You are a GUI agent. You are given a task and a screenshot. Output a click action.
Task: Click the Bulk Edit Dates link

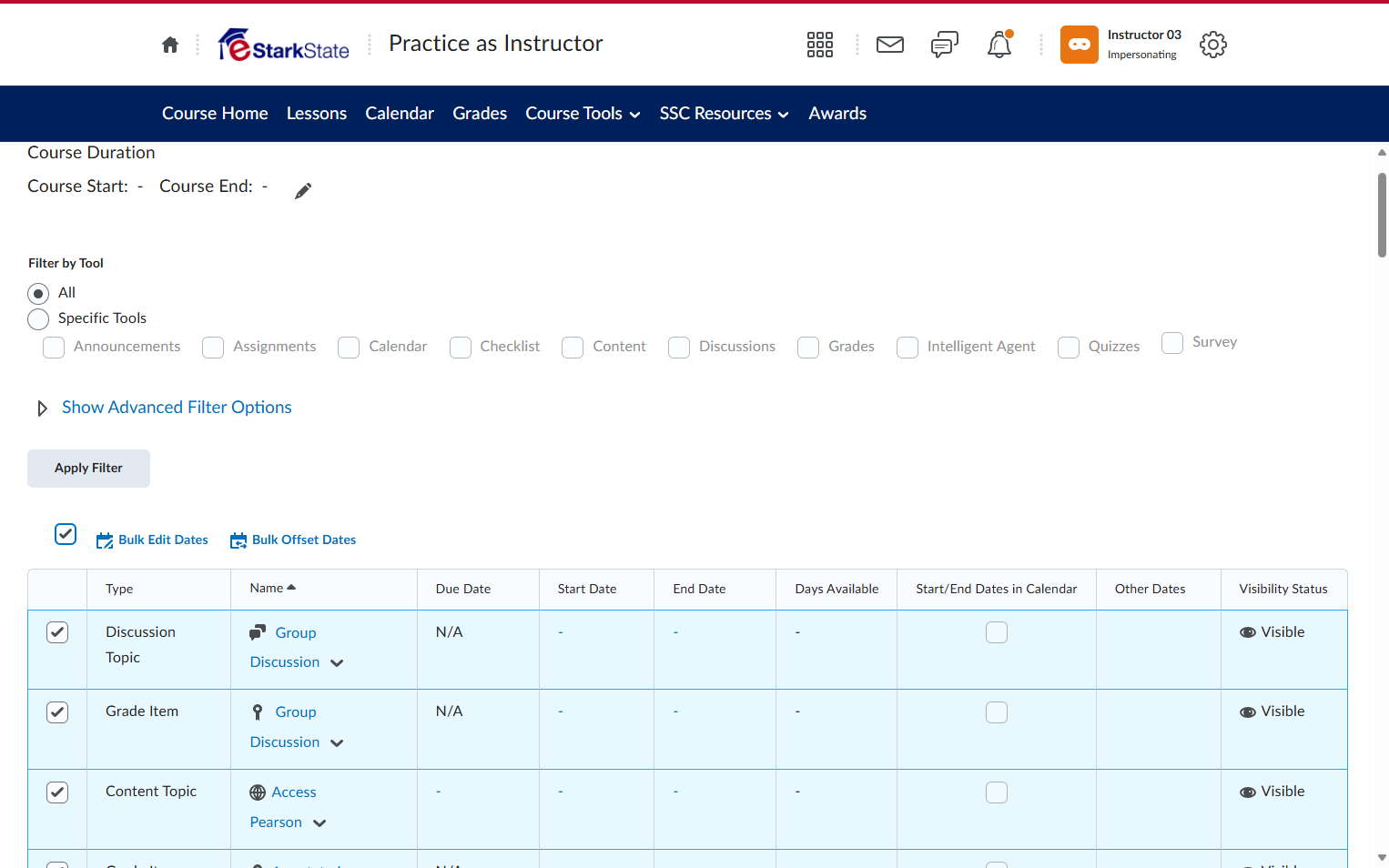163,540
